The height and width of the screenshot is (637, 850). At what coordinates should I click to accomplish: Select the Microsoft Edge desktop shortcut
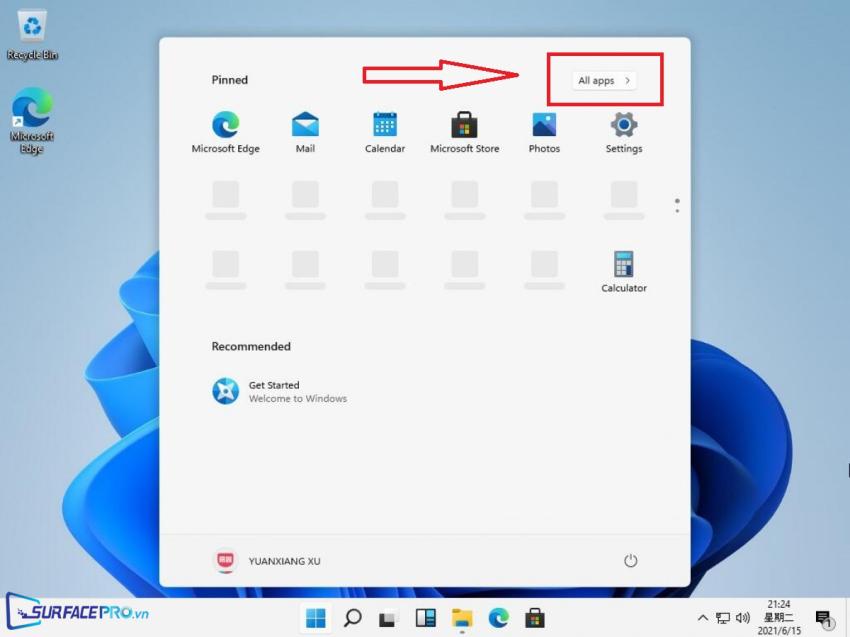coord(32,121)
